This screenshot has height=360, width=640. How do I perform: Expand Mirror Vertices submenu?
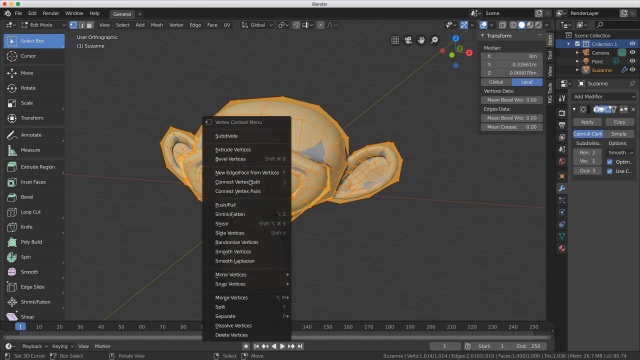pyautogui.click(x=247, y=275)
